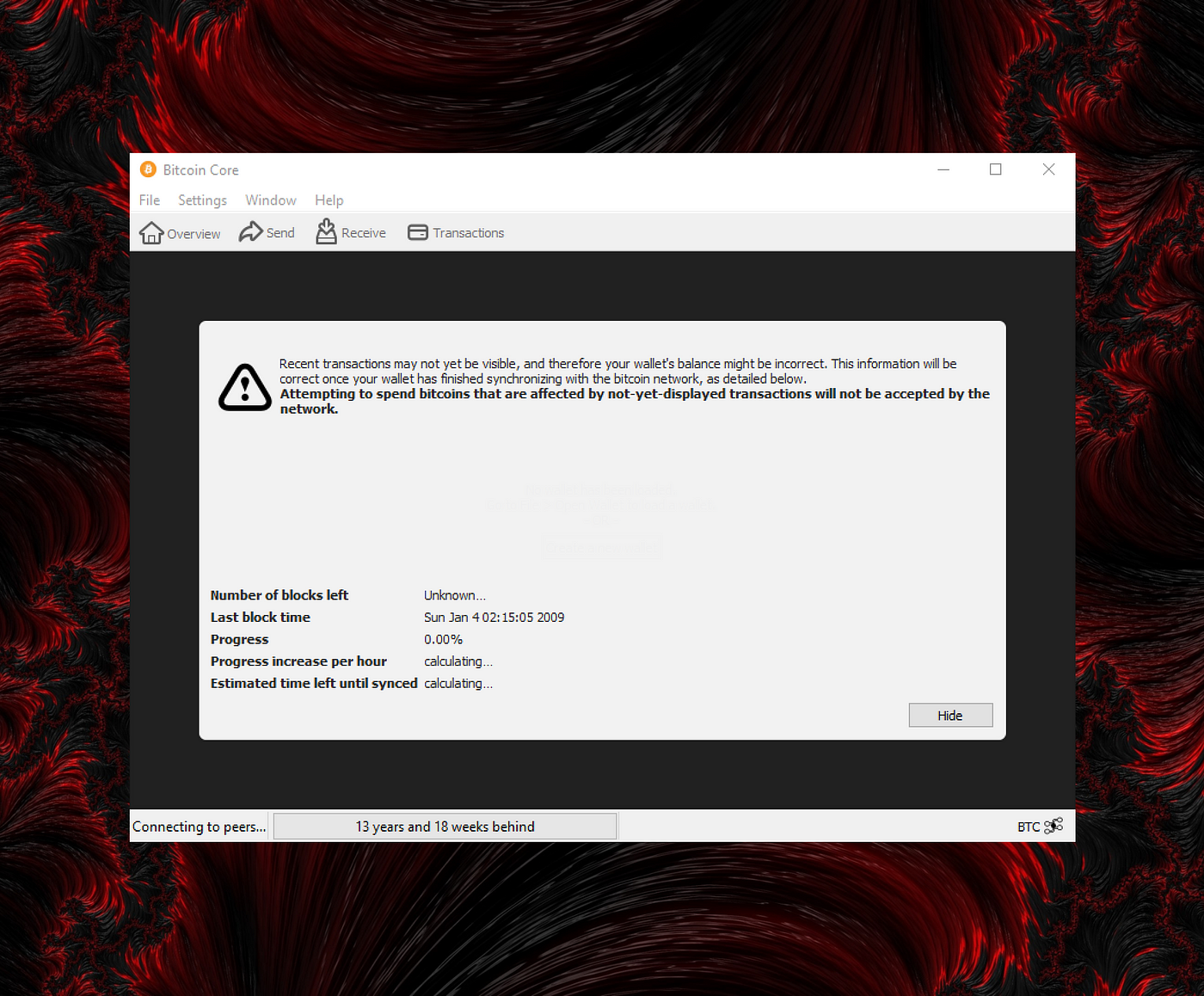Minimize the Bitcoin Core window
This screenshot has width=1204, height=996.
pos(943,169)
